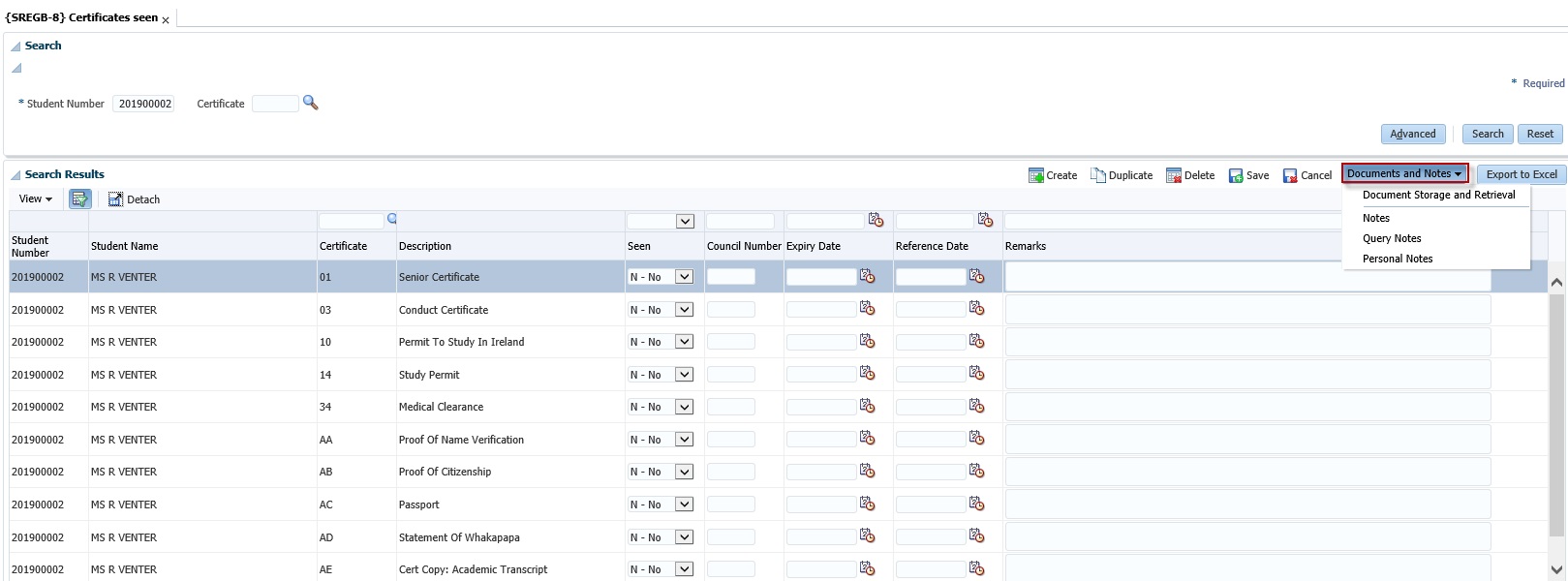Open Reference Date calendar for Conduct Certificate

976,309
